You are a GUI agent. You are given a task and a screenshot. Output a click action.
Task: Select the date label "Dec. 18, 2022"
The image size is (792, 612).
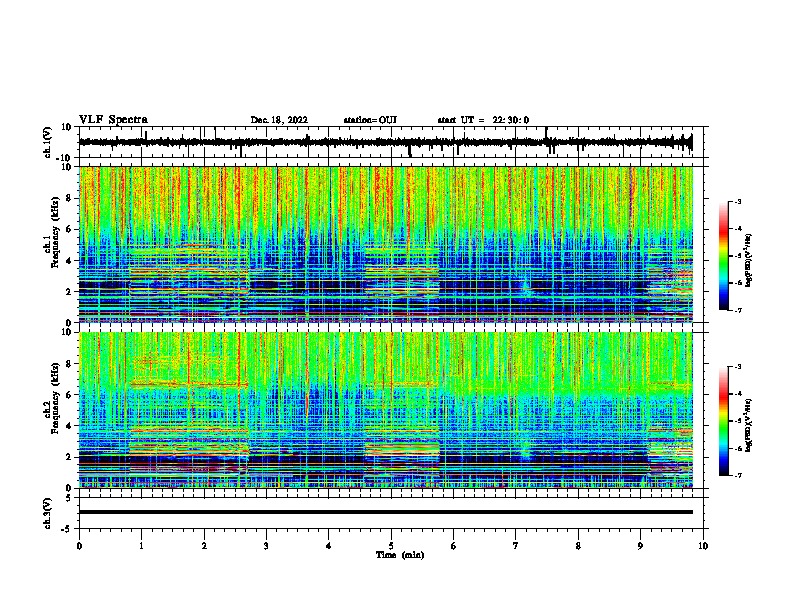pos(279,120)
